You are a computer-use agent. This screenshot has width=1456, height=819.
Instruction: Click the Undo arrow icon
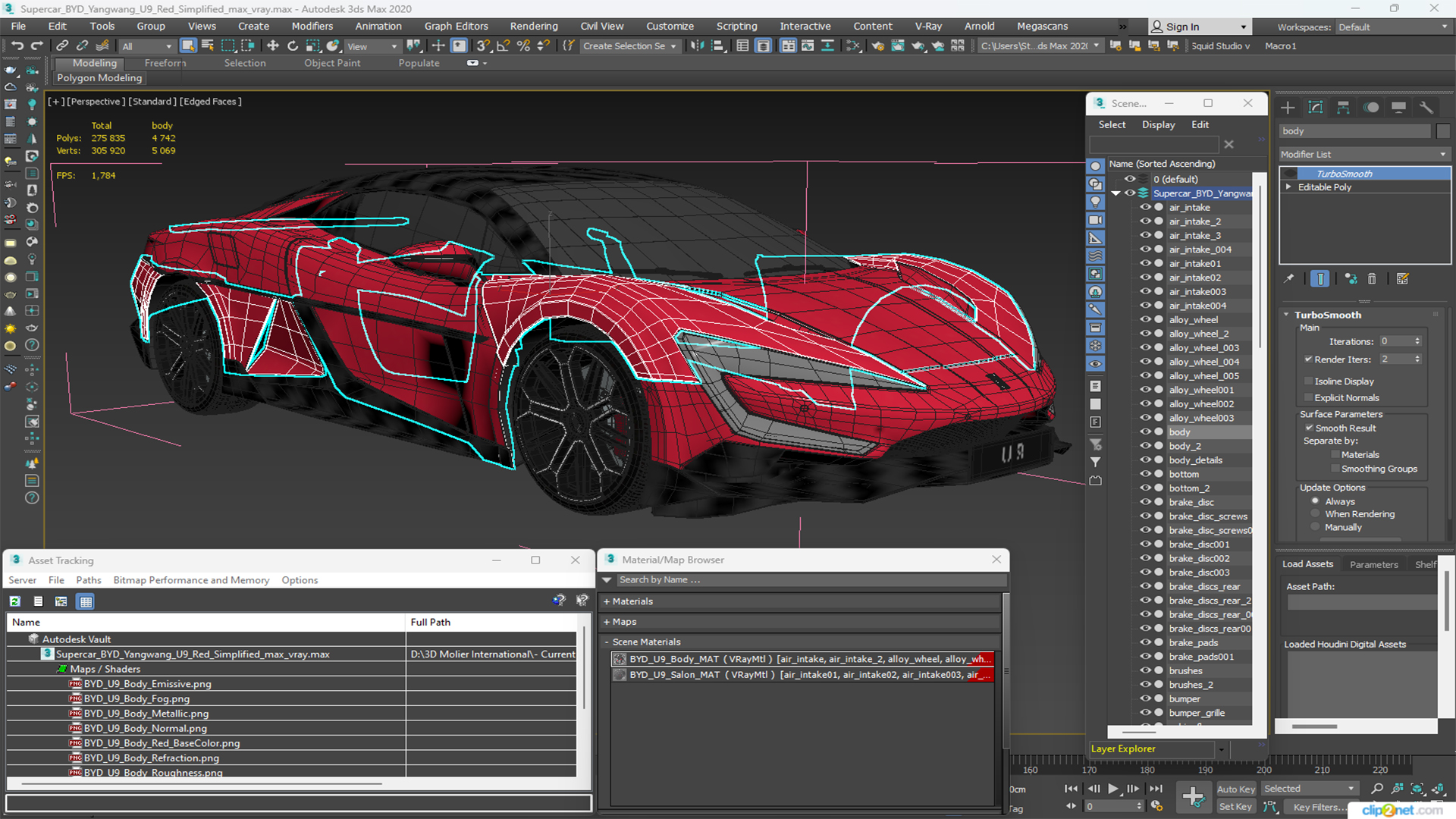pyautogui.click(x=17, y=45)
